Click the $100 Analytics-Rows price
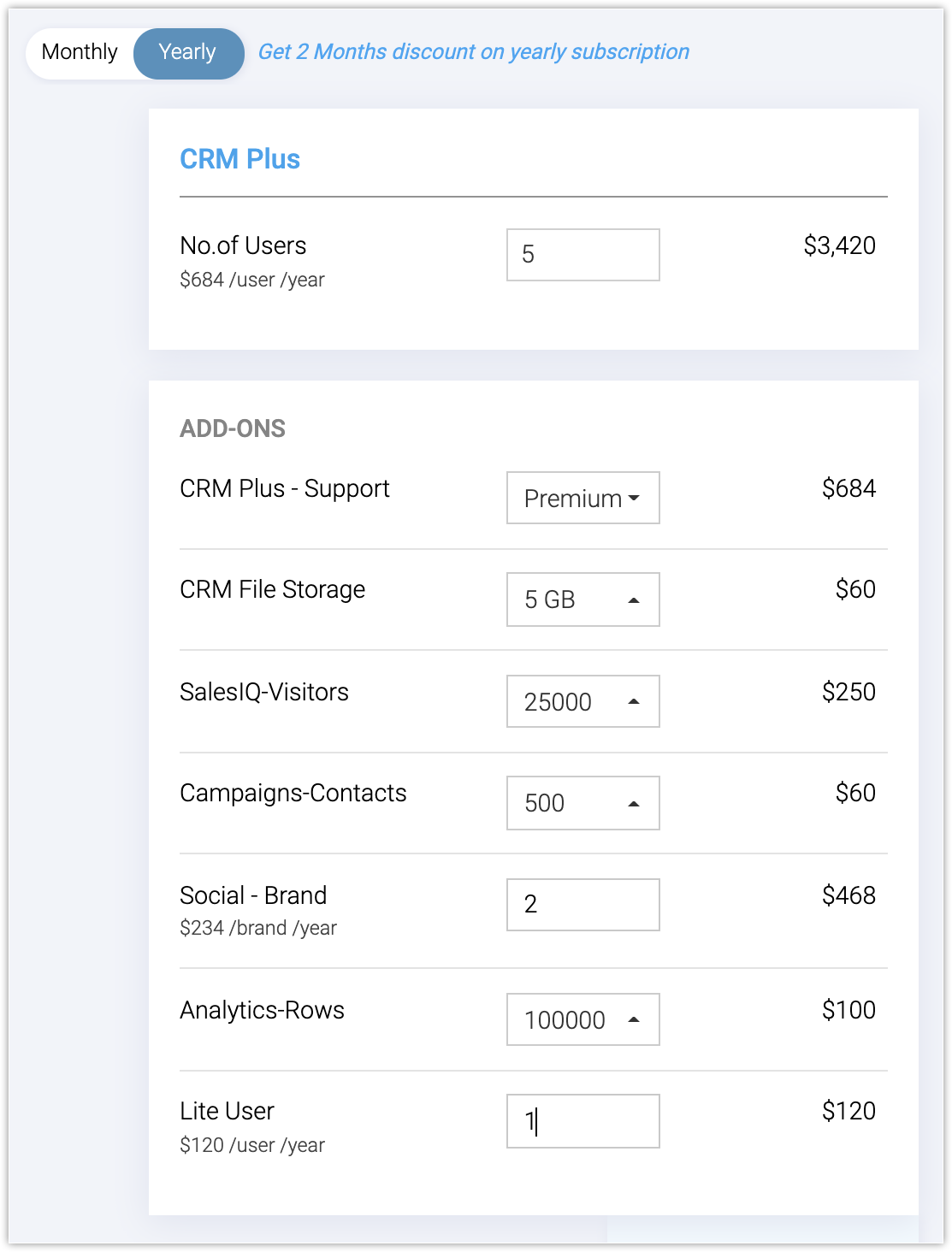 pos(849,1010)
